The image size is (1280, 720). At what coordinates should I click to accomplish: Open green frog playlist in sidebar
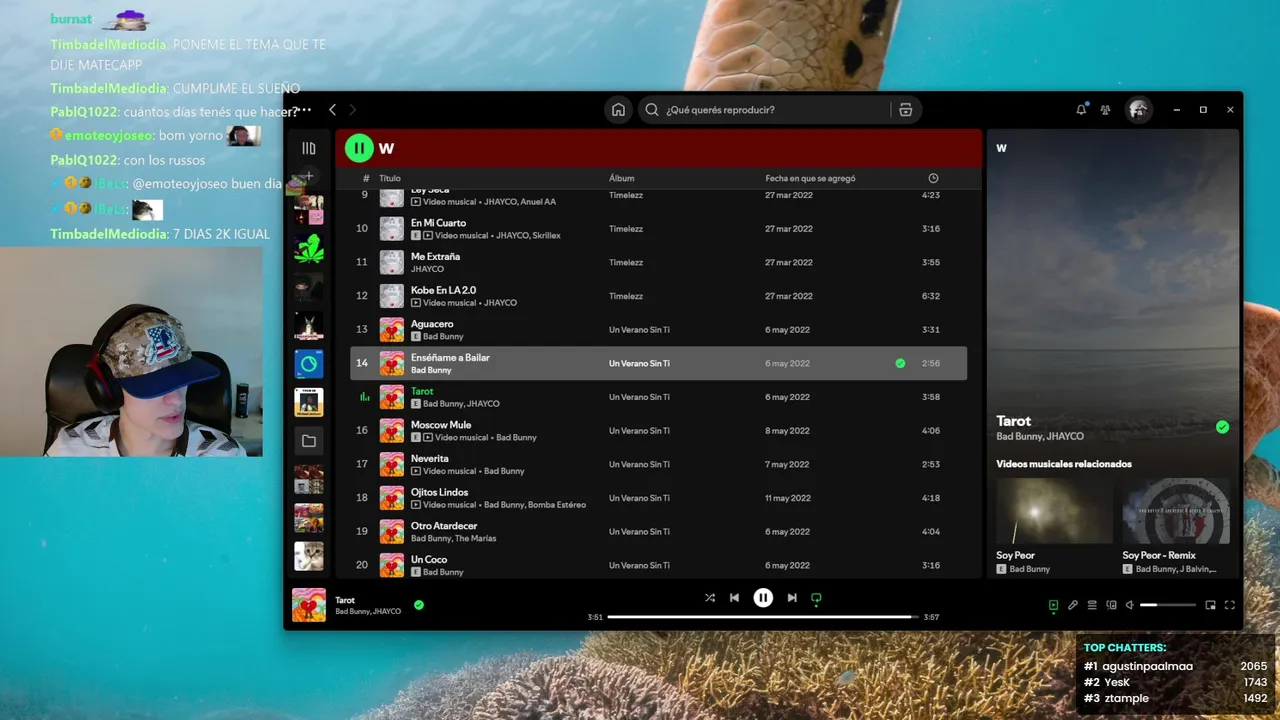click(x=309, y=248)
